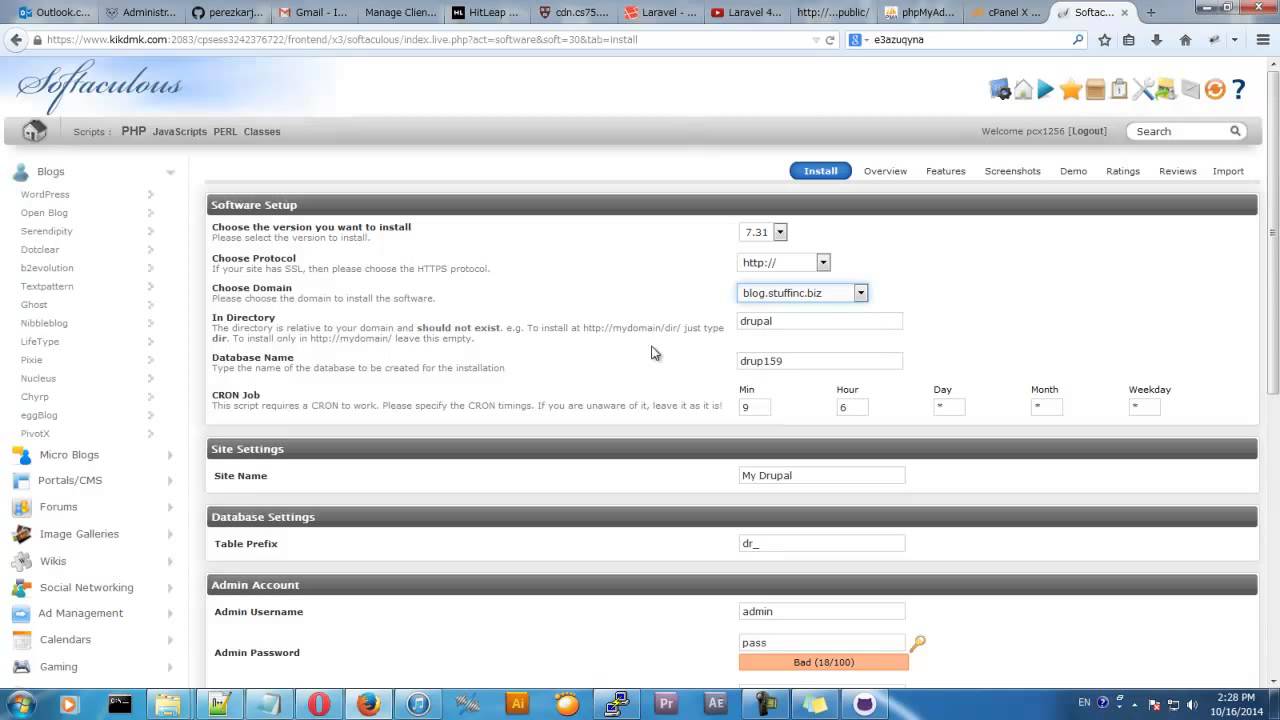
Task: Open the help question mark icon
Action: click(1238, 90)
